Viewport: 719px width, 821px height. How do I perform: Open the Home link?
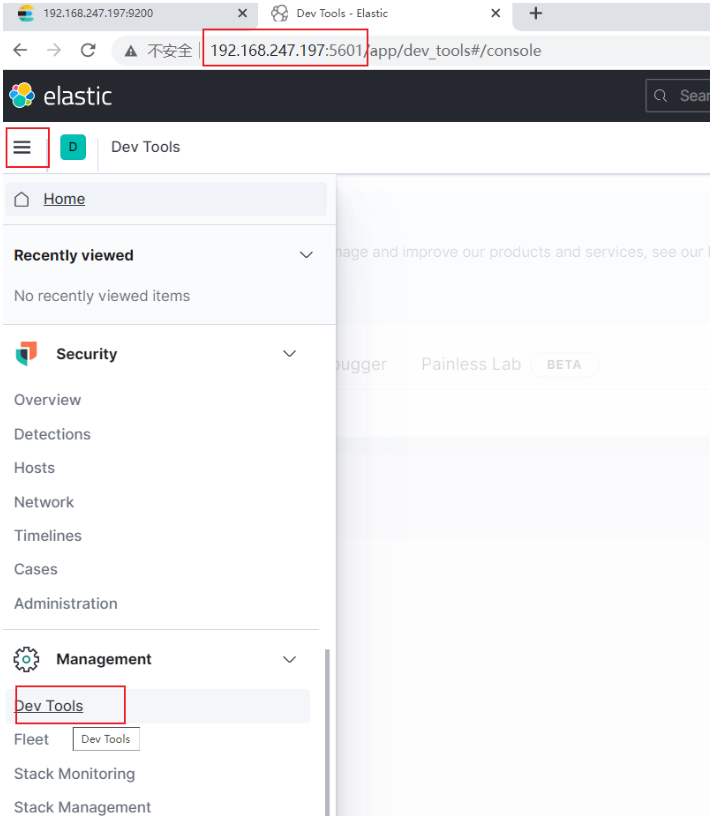[64, 199]
